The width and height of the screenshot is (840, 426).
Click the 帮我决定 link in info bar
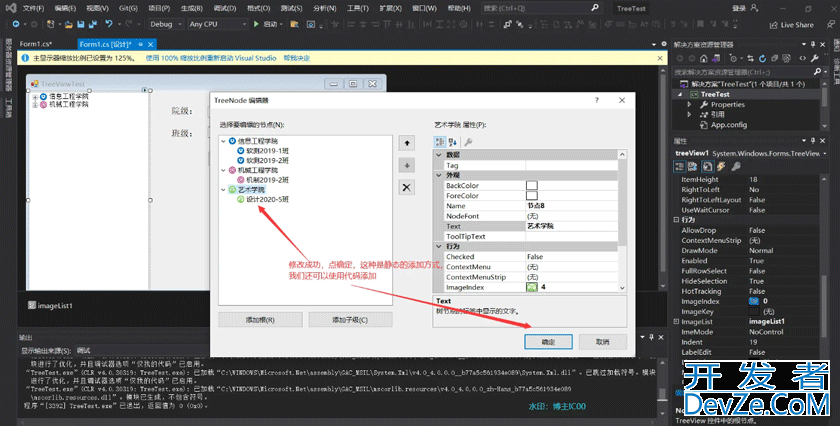[297, 58]
